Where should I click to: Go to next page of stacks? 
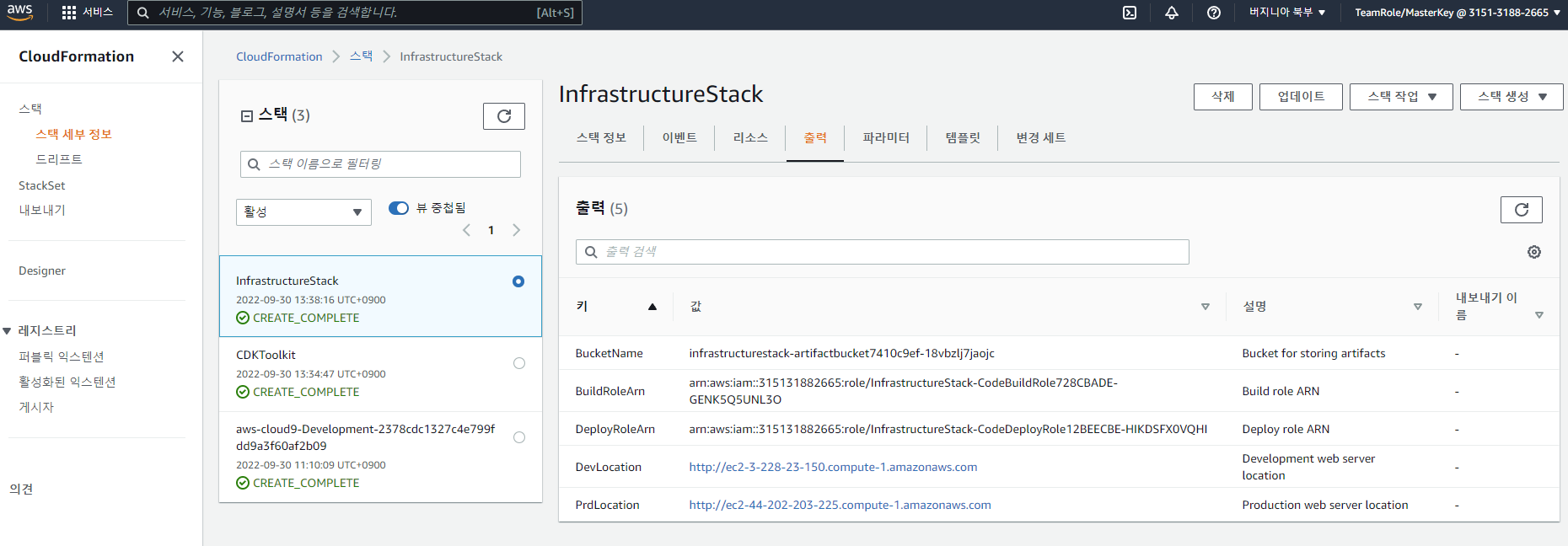coord(517,230)
